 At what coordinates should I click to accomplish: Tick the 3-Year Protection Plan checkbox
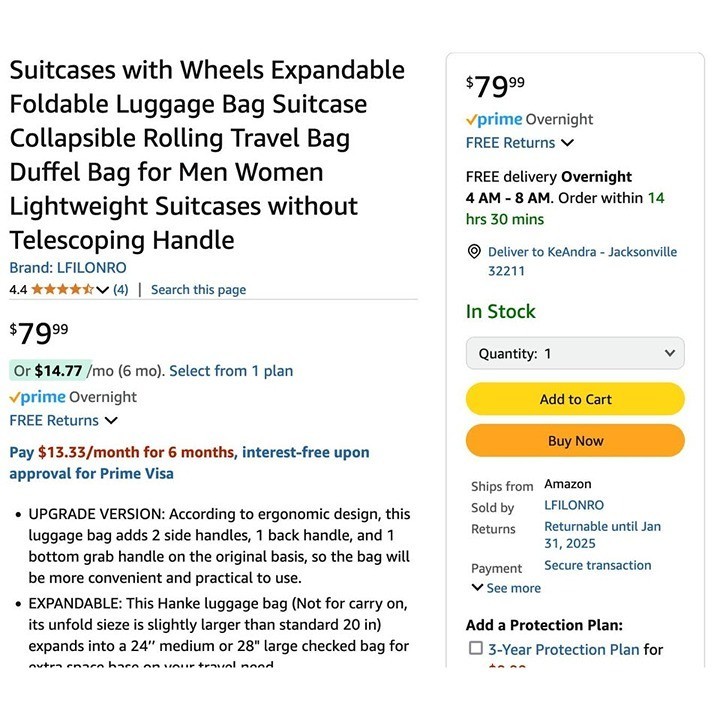click(x=476, y=649)
